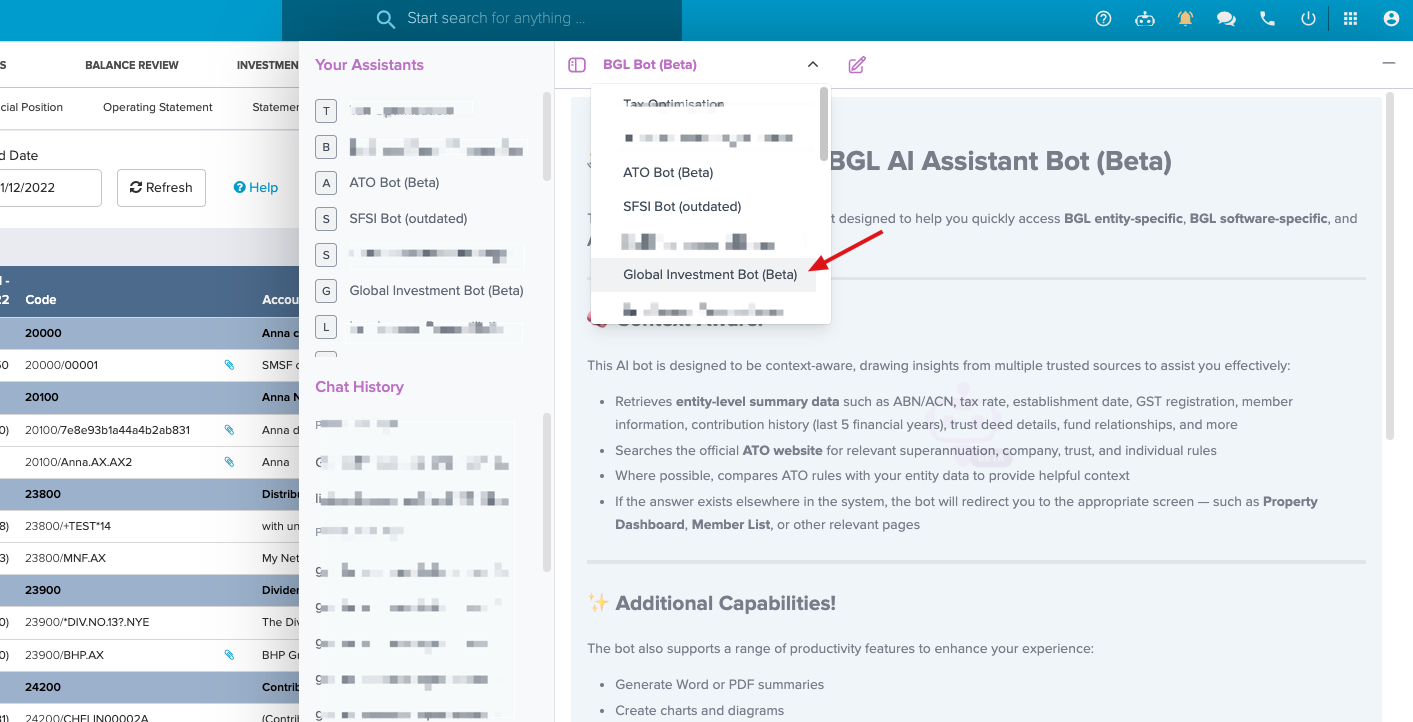Click code 23900/*DIV.NO.13?.NYE

pyautogui.click(x=87, y=622)
